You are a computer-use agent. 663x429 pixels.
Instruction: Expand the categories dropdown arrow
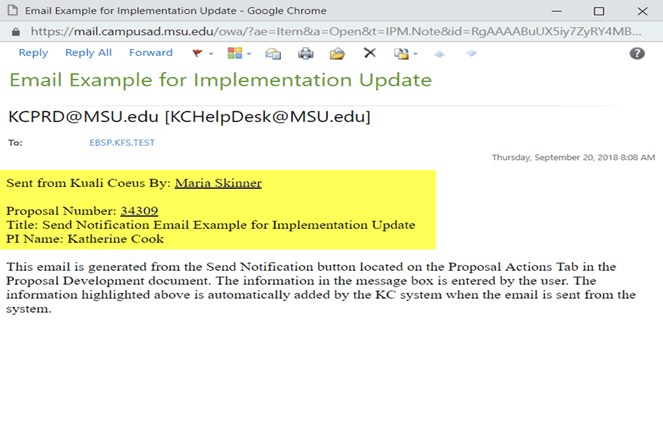249,54
